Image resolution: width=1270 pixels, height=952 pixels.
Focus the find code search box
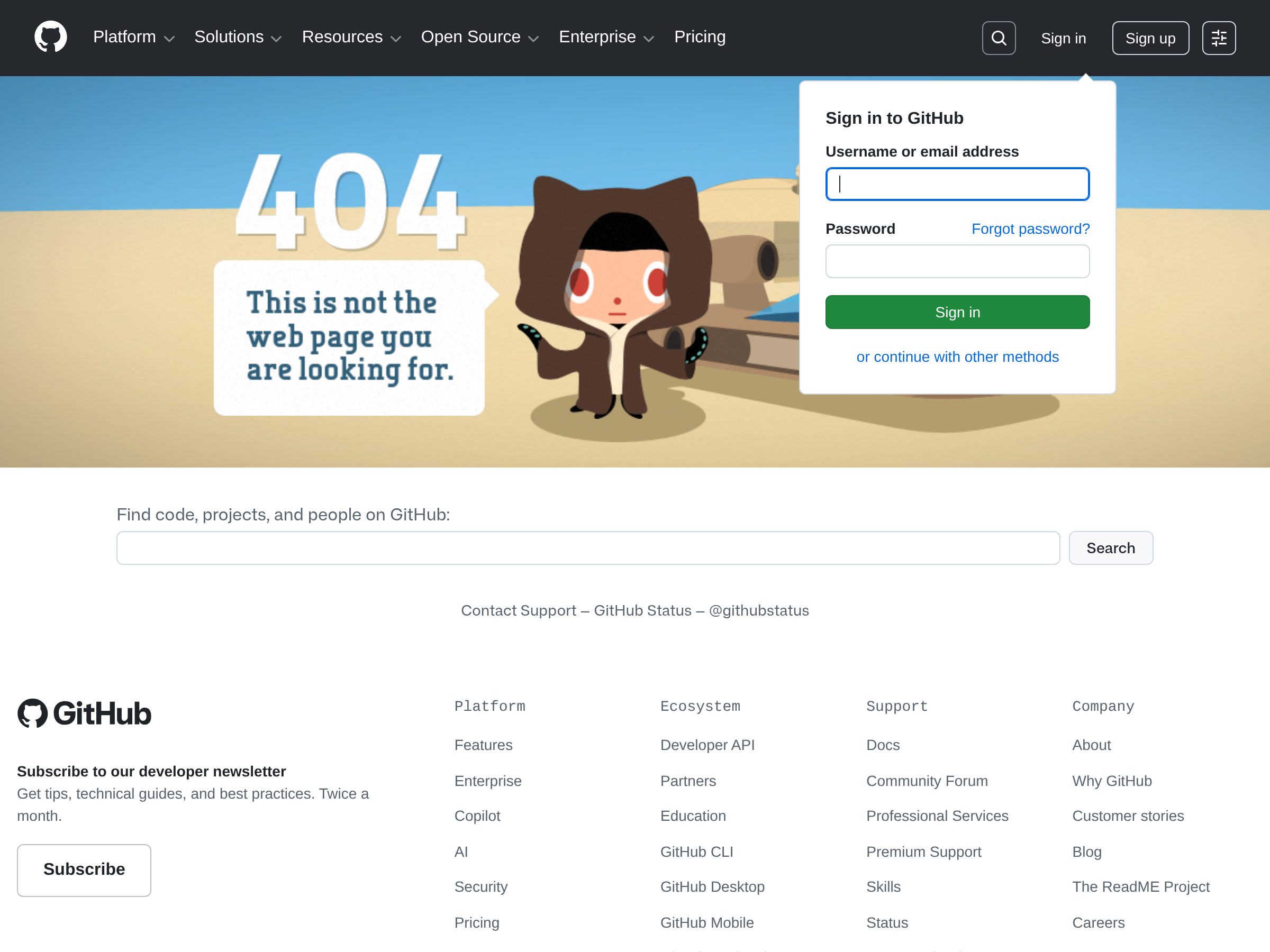pos(588,548)
